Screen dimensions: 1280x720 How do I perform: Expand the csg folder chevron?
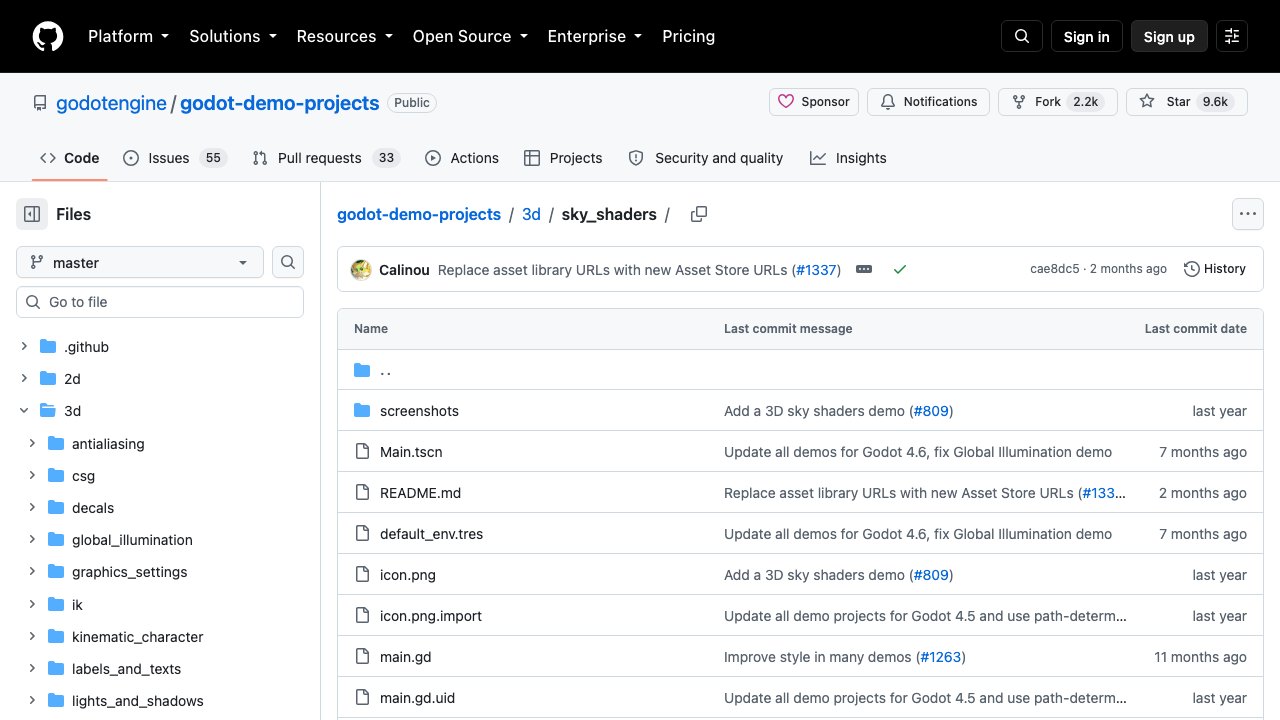tap(32, 476)
